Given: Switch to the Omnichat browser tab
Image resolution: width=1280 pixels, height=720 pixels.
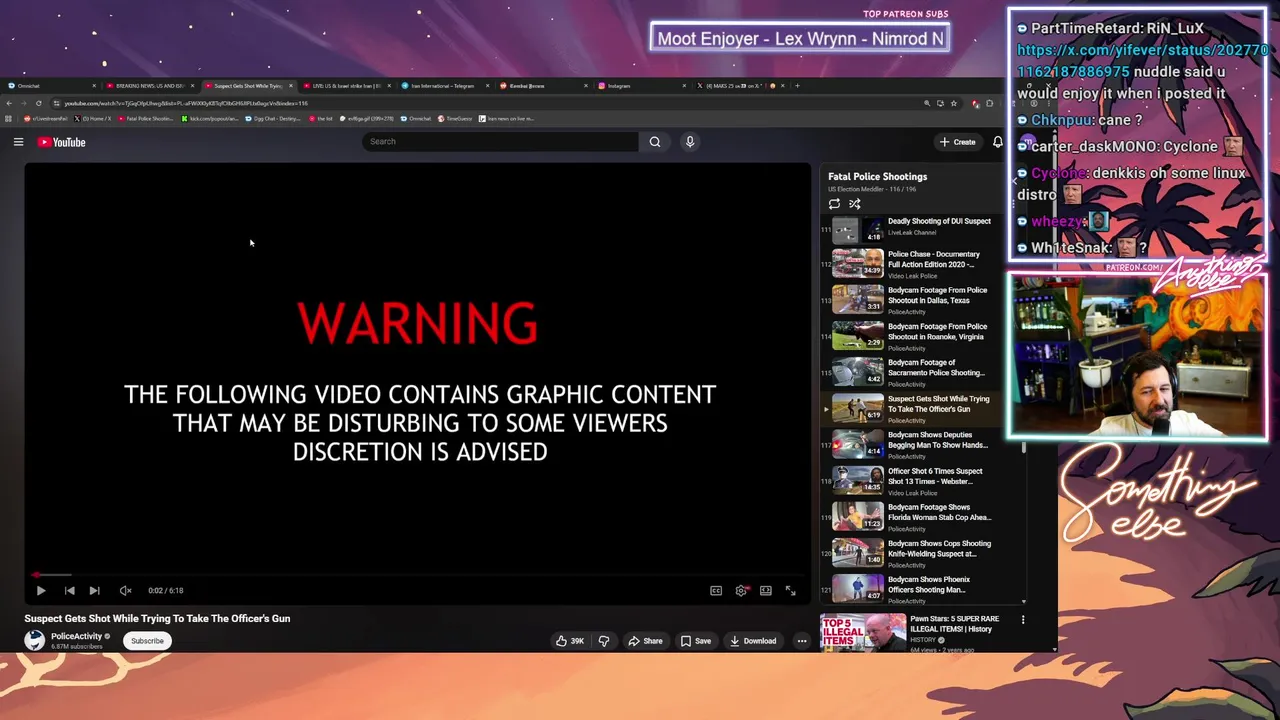Looking at the screenshot, I should (50, 86).
